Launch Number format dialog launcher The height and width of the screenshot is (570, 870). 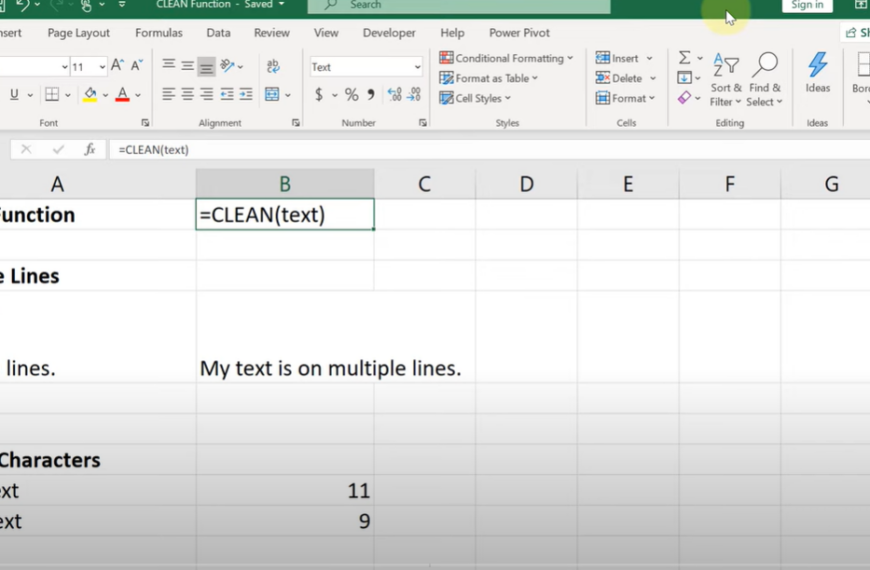pyautogui.click(x=423, y=123)
